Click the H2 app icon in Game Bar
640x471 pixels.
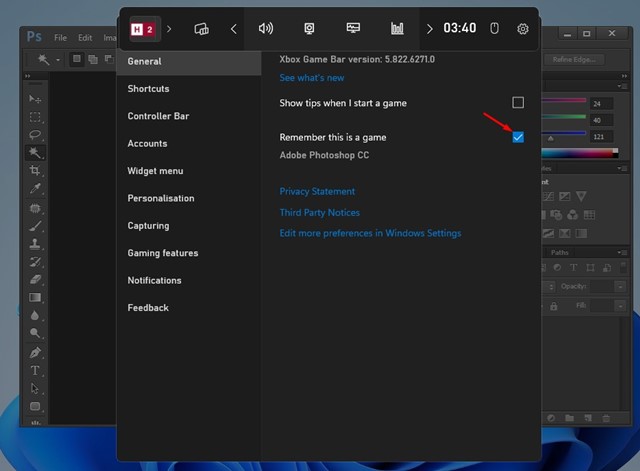click(142, 29)
